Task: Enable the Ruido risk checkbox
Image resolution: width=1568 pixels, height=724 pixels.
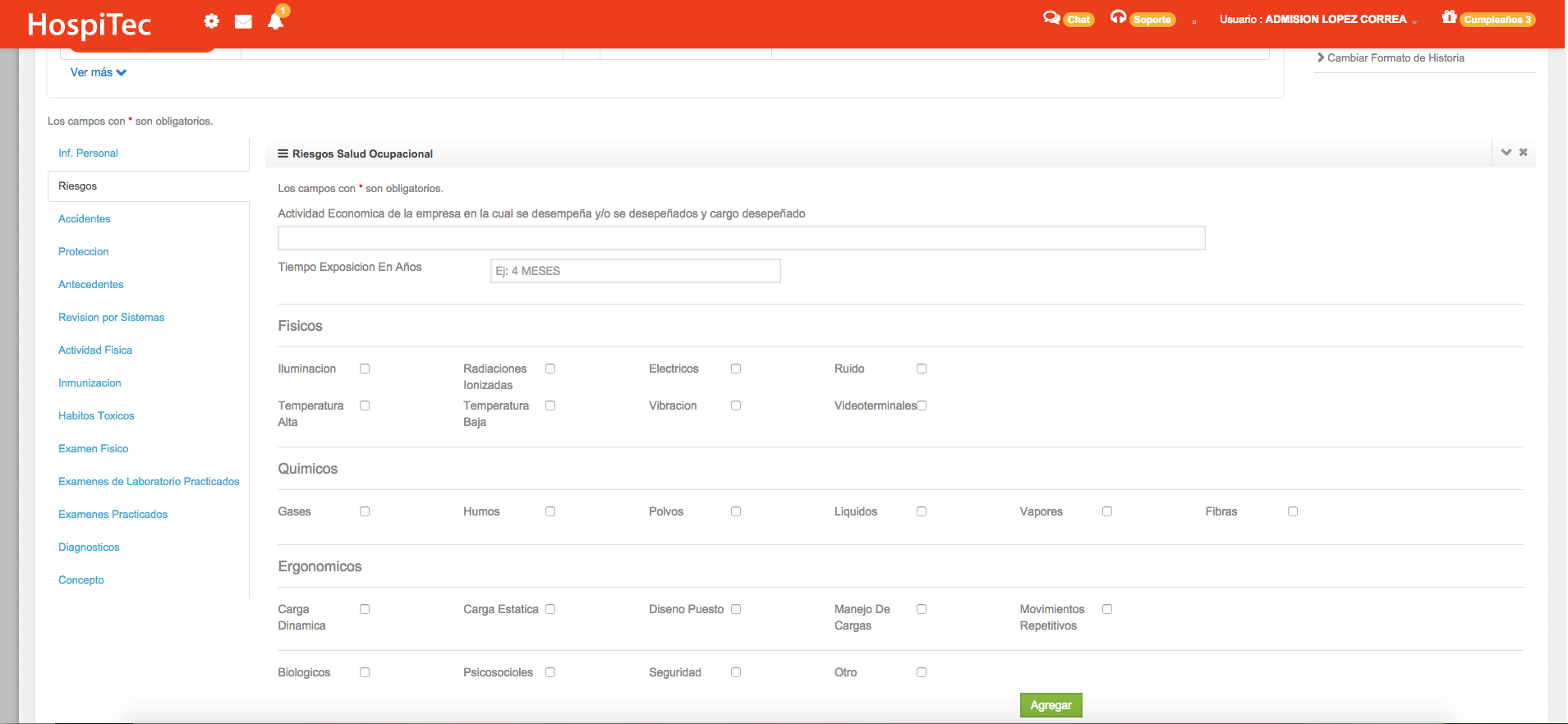Action: pos(922,369)
